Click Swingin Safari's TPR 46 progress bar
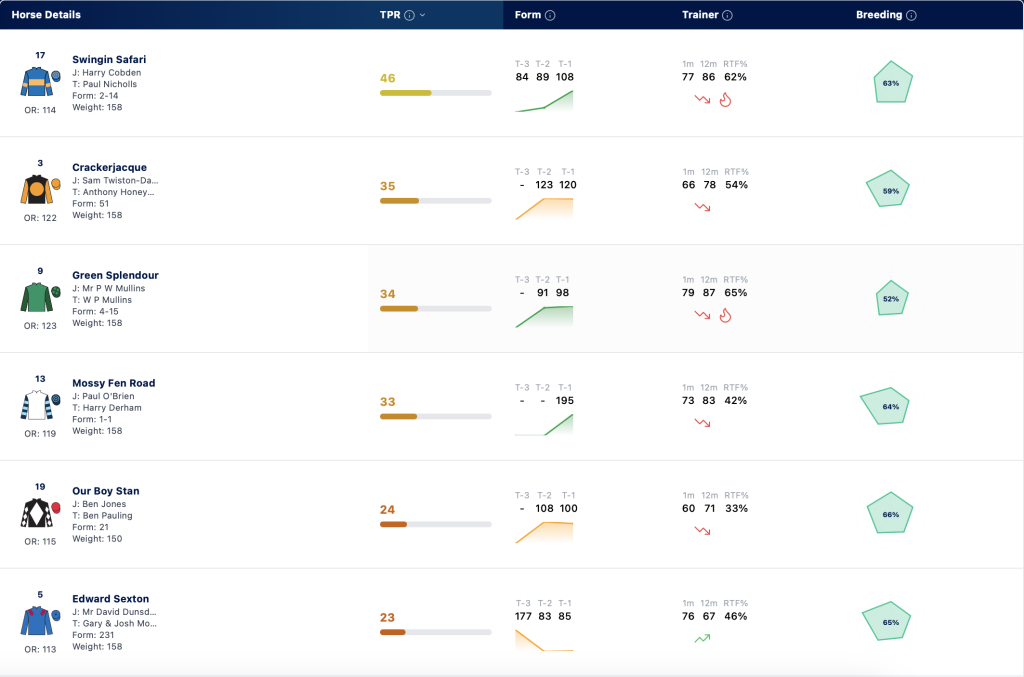Screen dimensions: 1024x677 436,93
